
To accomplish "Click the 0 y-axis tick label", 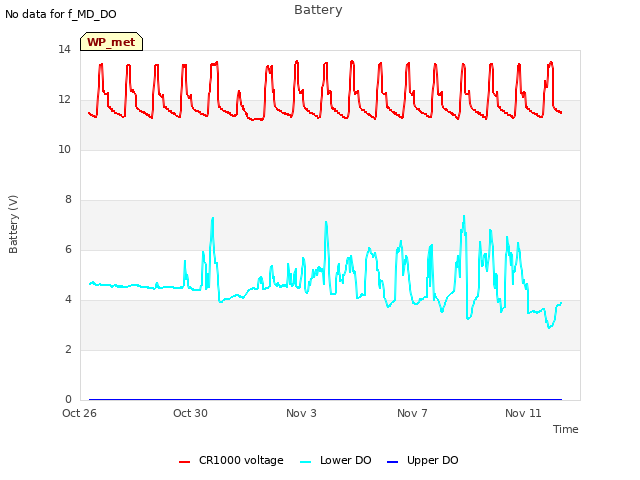I will tap(68, 400).
